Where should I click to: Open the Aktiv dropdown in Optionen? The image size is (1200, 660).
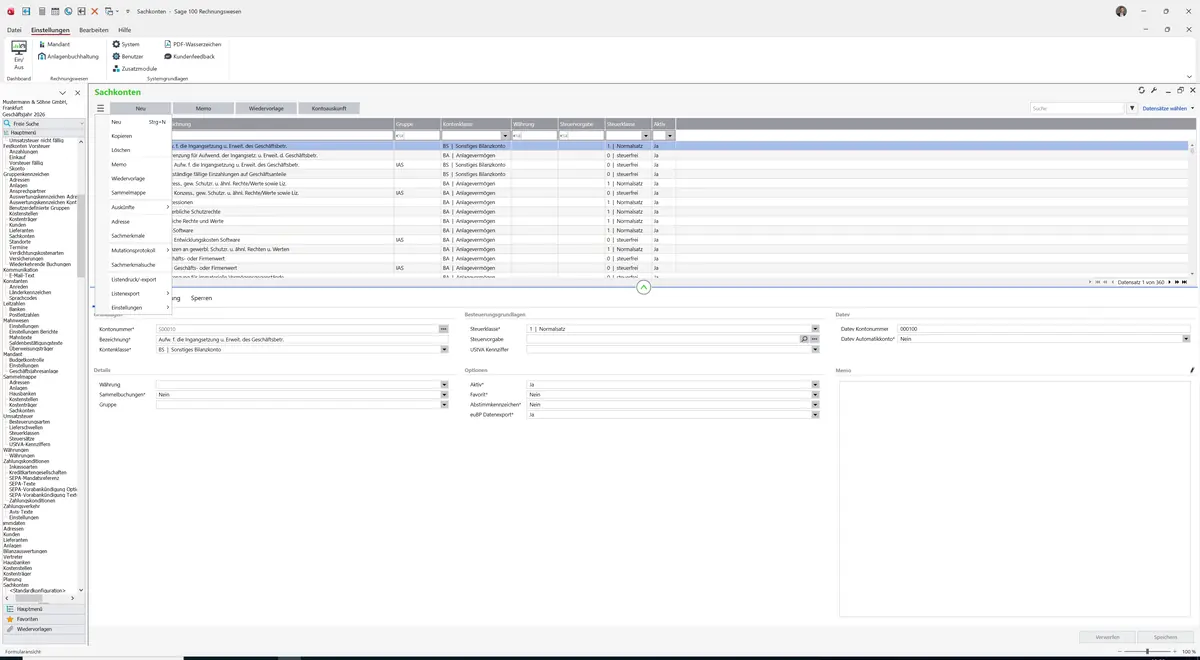[815, 384]
